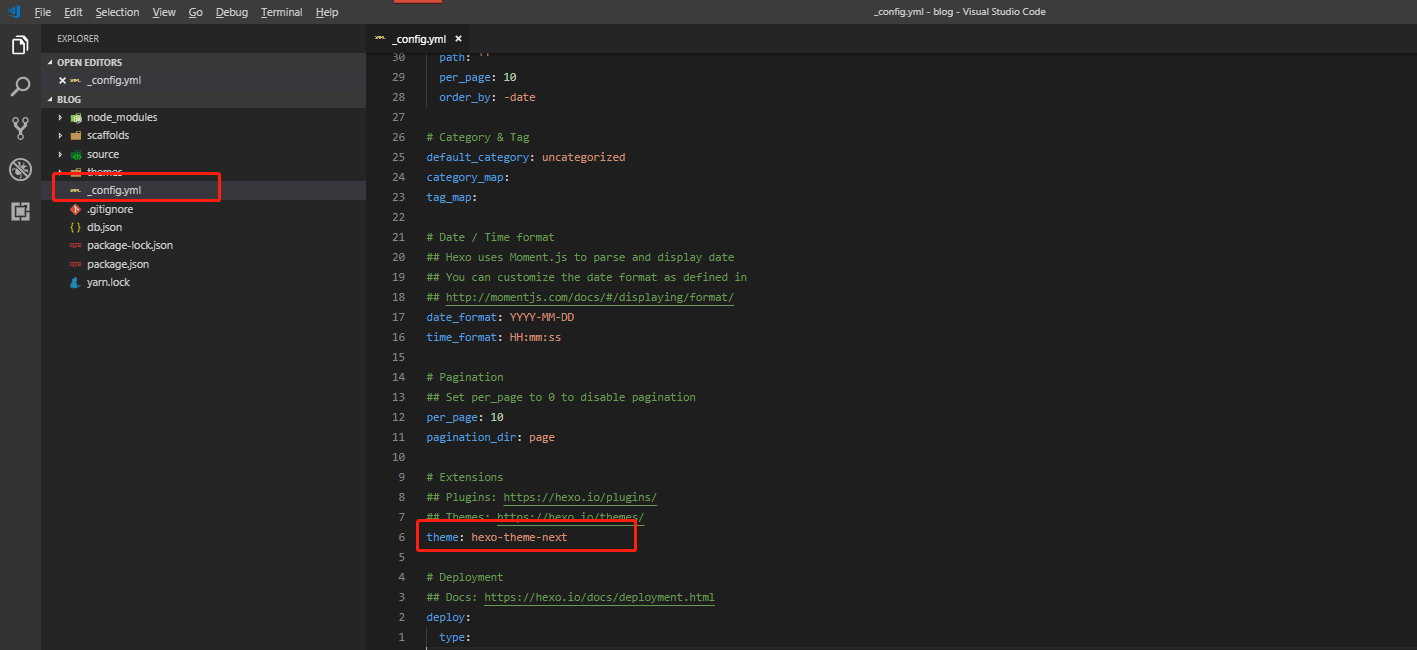
Task: Expand the scaffolds folder arrow
Action: (x=60, y=135)
